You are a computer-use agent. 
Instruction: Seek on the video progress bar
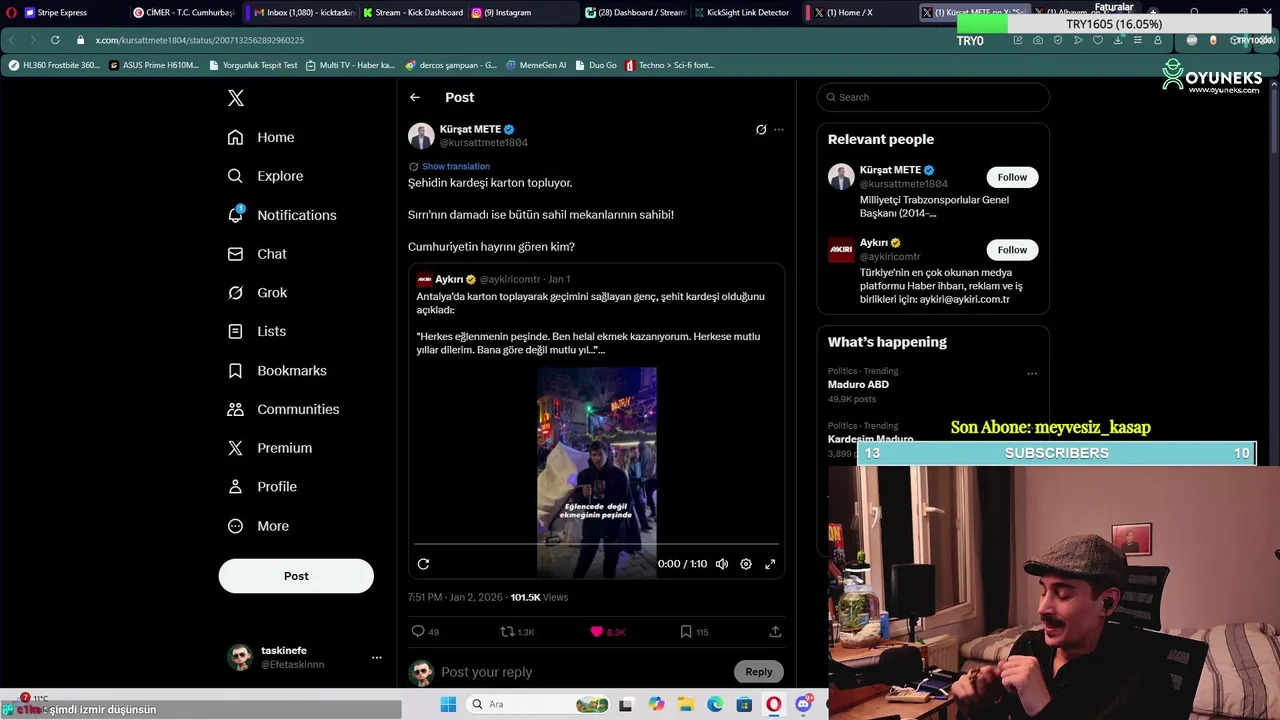(596, 545)
